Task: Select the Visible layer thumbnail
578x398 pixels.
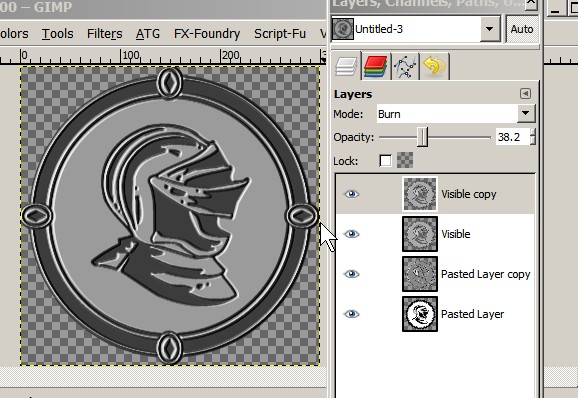Action: click(420, 234)
